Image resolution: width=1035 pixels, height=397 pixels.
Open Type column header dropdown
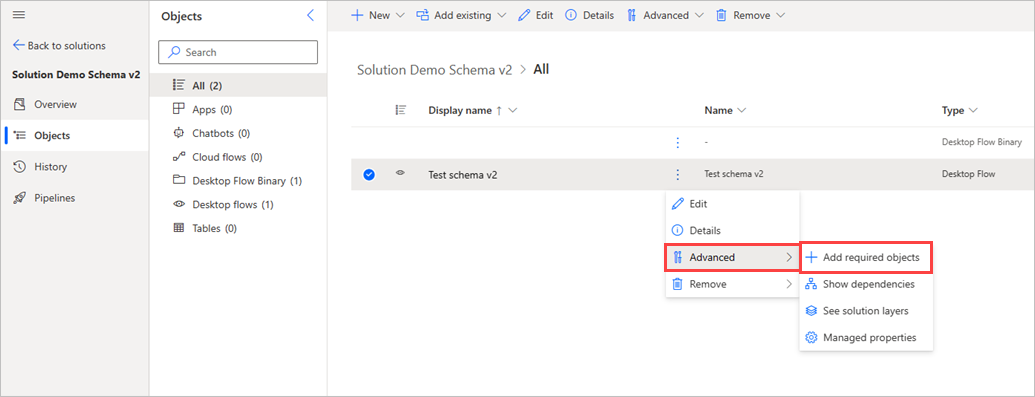point(960,110)
